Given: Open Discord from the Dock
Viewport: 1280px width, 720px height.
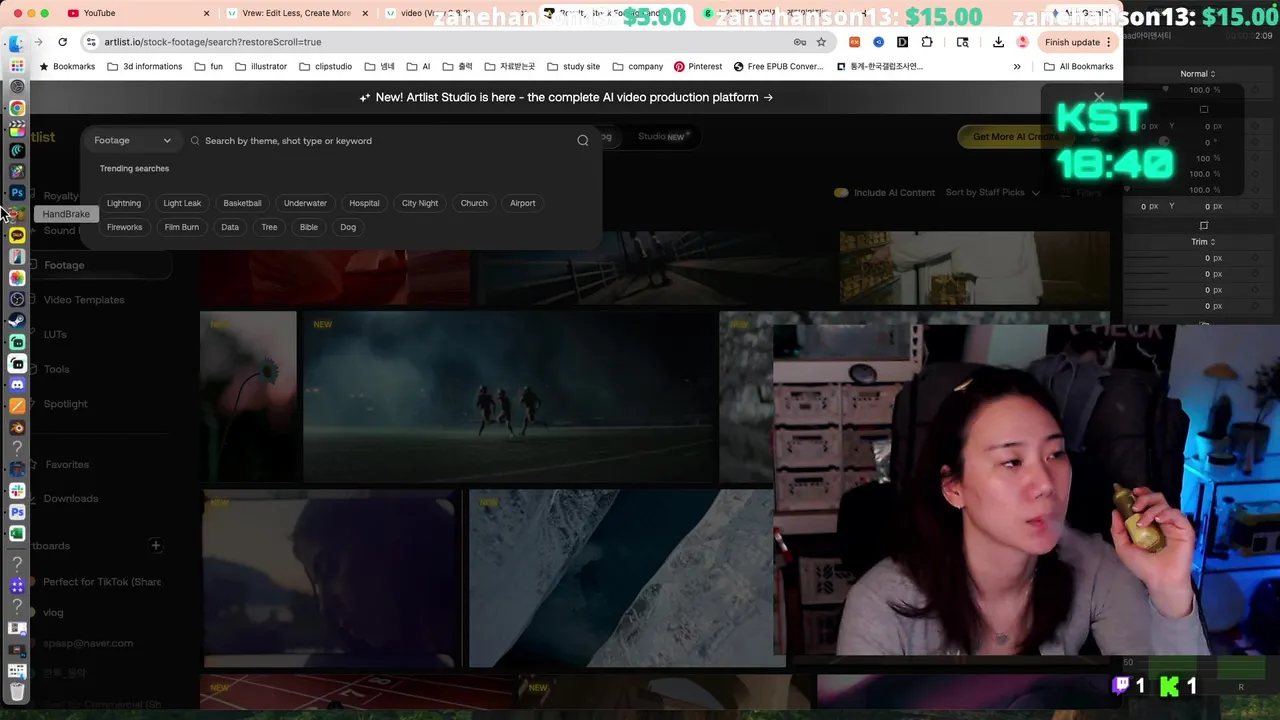Looking at the screenshot, I should (17, 385).
